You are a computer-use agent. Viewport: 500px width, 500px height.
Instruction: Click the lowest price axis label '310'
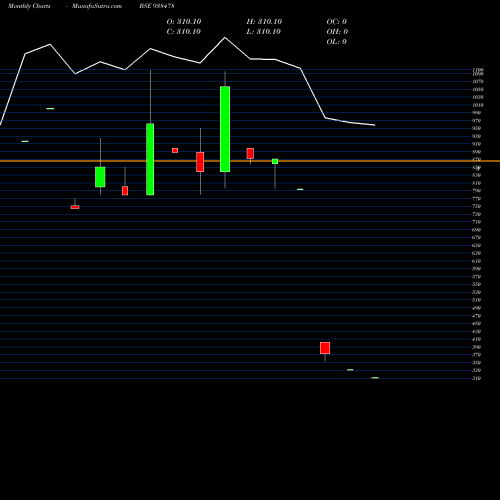point(477,378)
